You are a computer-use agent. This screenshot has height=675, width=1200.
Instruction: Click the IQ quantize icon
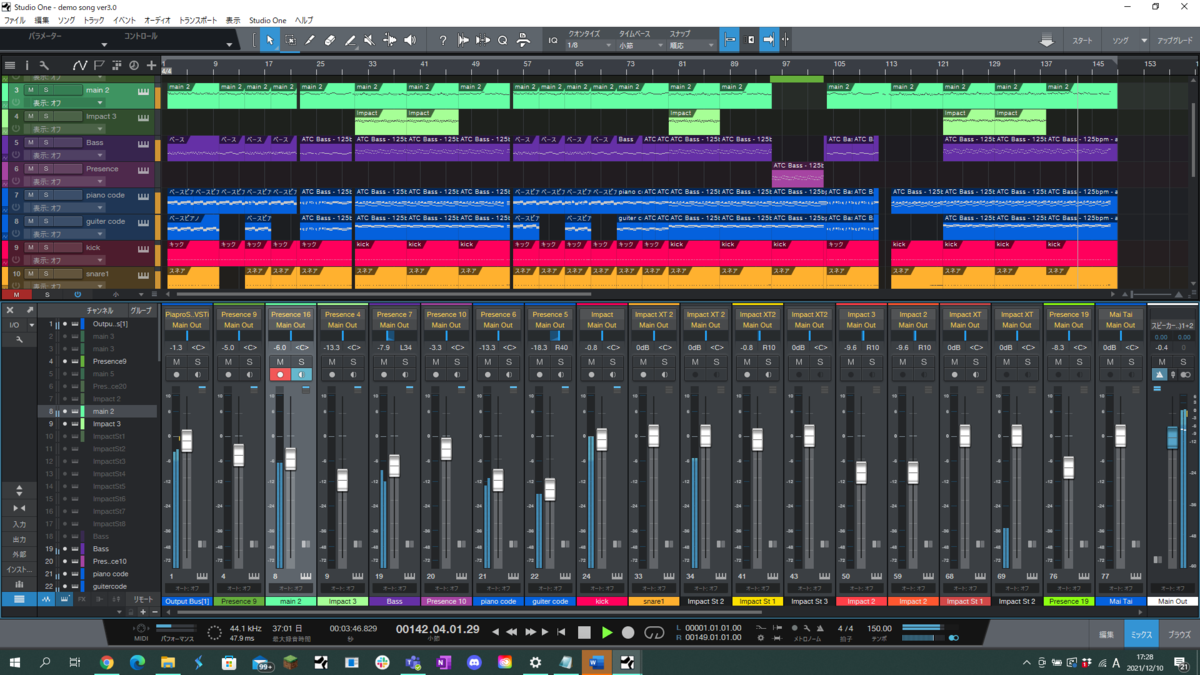[553, 41]
